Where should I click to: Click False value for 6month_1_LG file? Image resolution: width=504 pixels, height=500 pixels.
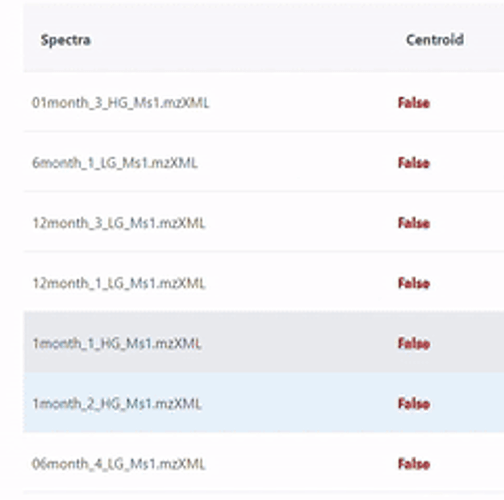pos(414,163)
